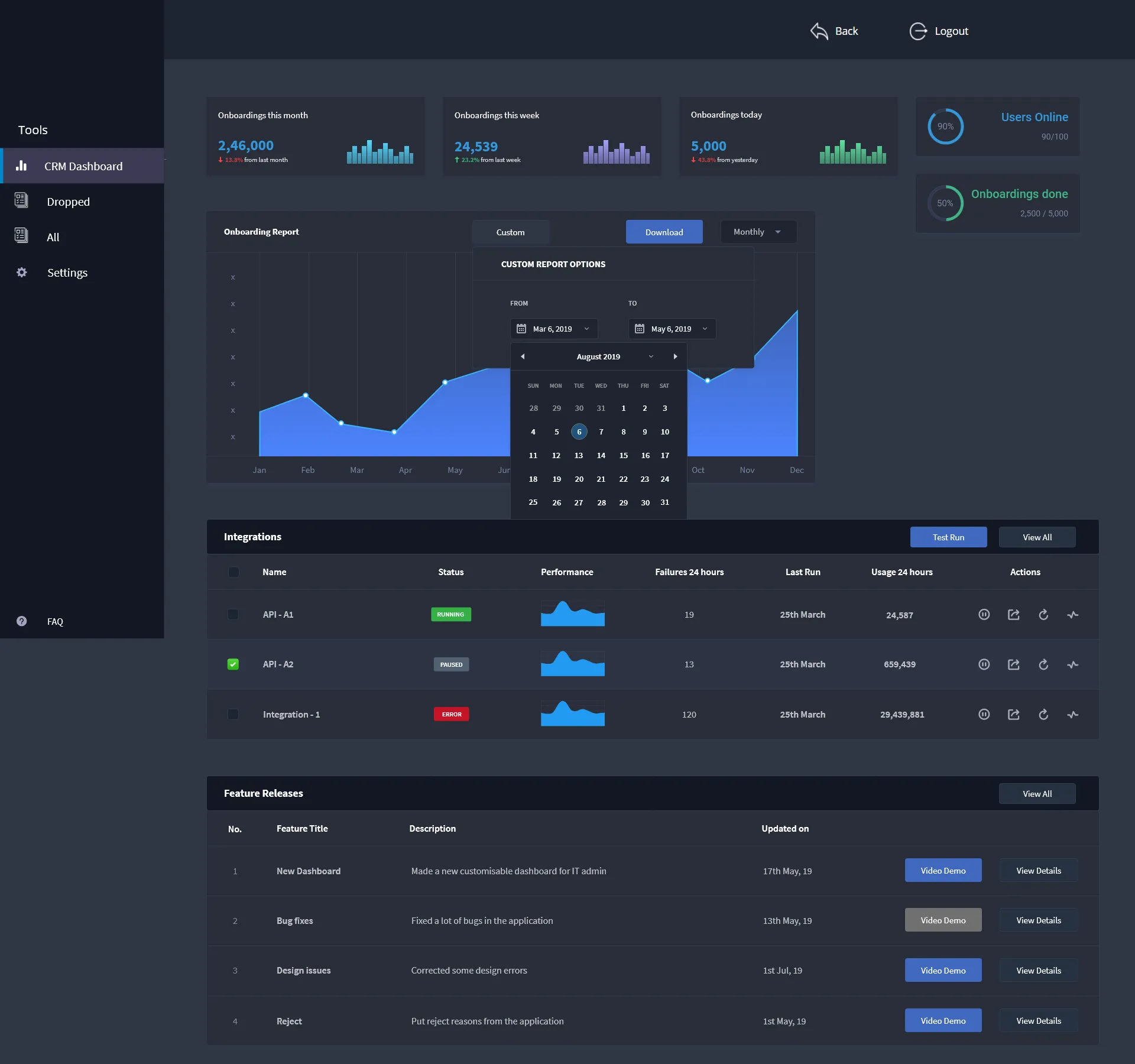Open the activity pulse icon for API - A1
The height and width of the screenshot is (1064, 1135).
pyautogui.click(x=1072, y=615)
